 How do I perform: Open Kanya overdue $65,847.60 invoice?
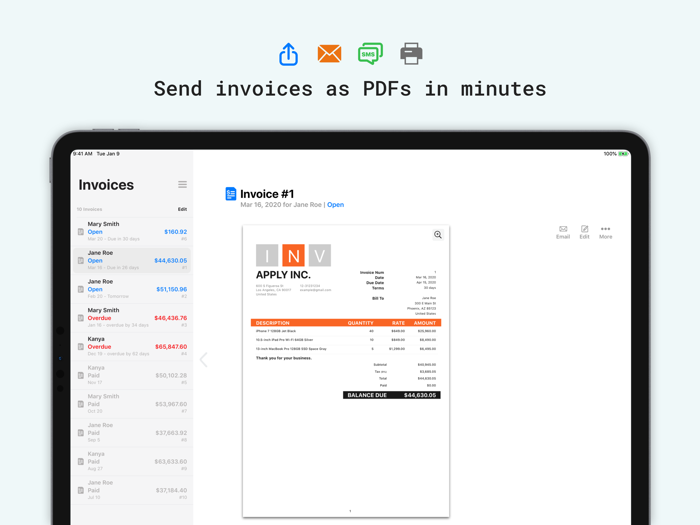(x=132, y=346)
